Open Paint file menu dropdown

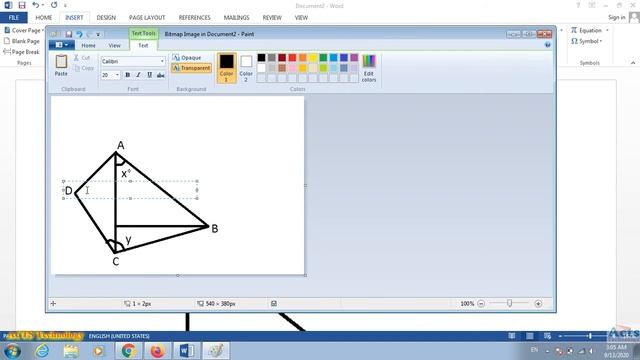[x=61, y=45]
